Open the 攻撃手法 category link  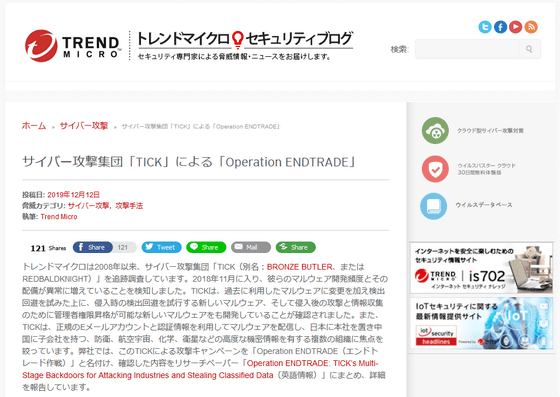point(129,206)
